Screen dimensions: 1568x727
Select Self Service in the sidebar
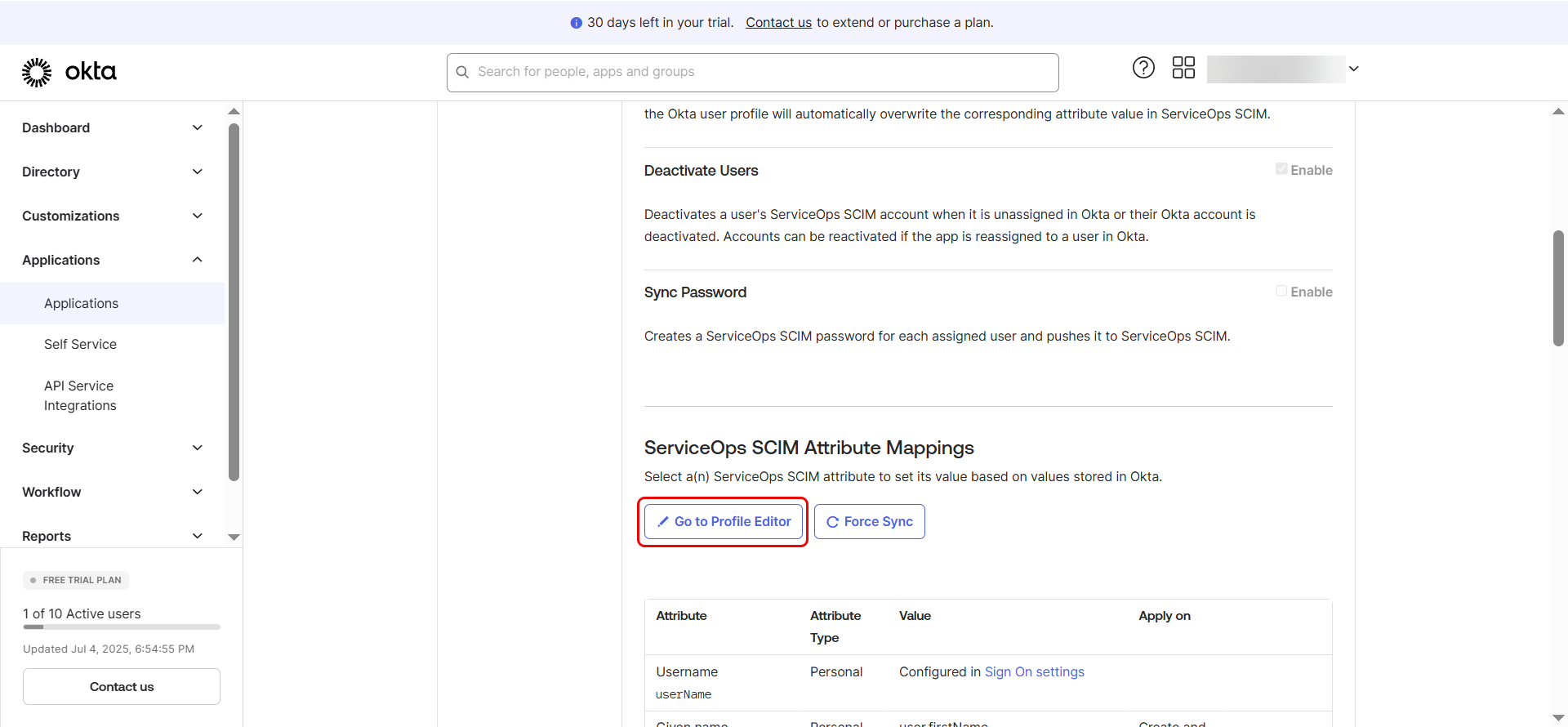coord(80,344)
